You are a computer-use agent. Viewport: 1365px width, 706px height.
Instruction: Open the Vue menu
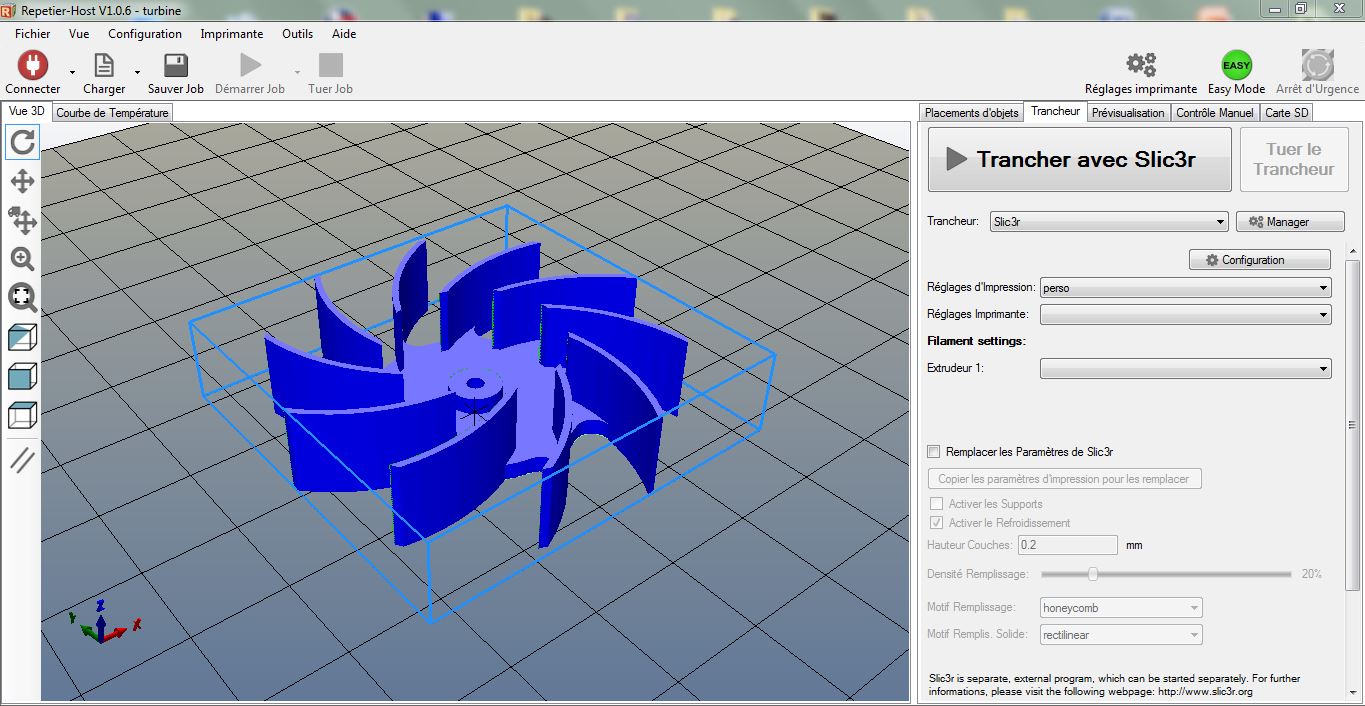click(x=79, y=33)
